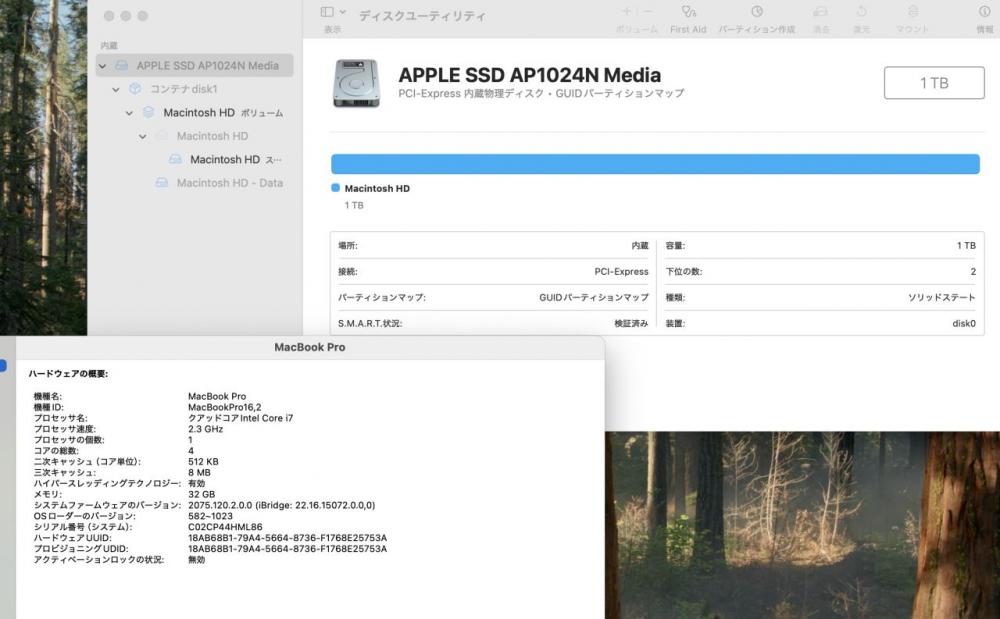Collapse the コンテナ disk1 tree row
This screenshot has height=619, width=1000.
point(116,89)
